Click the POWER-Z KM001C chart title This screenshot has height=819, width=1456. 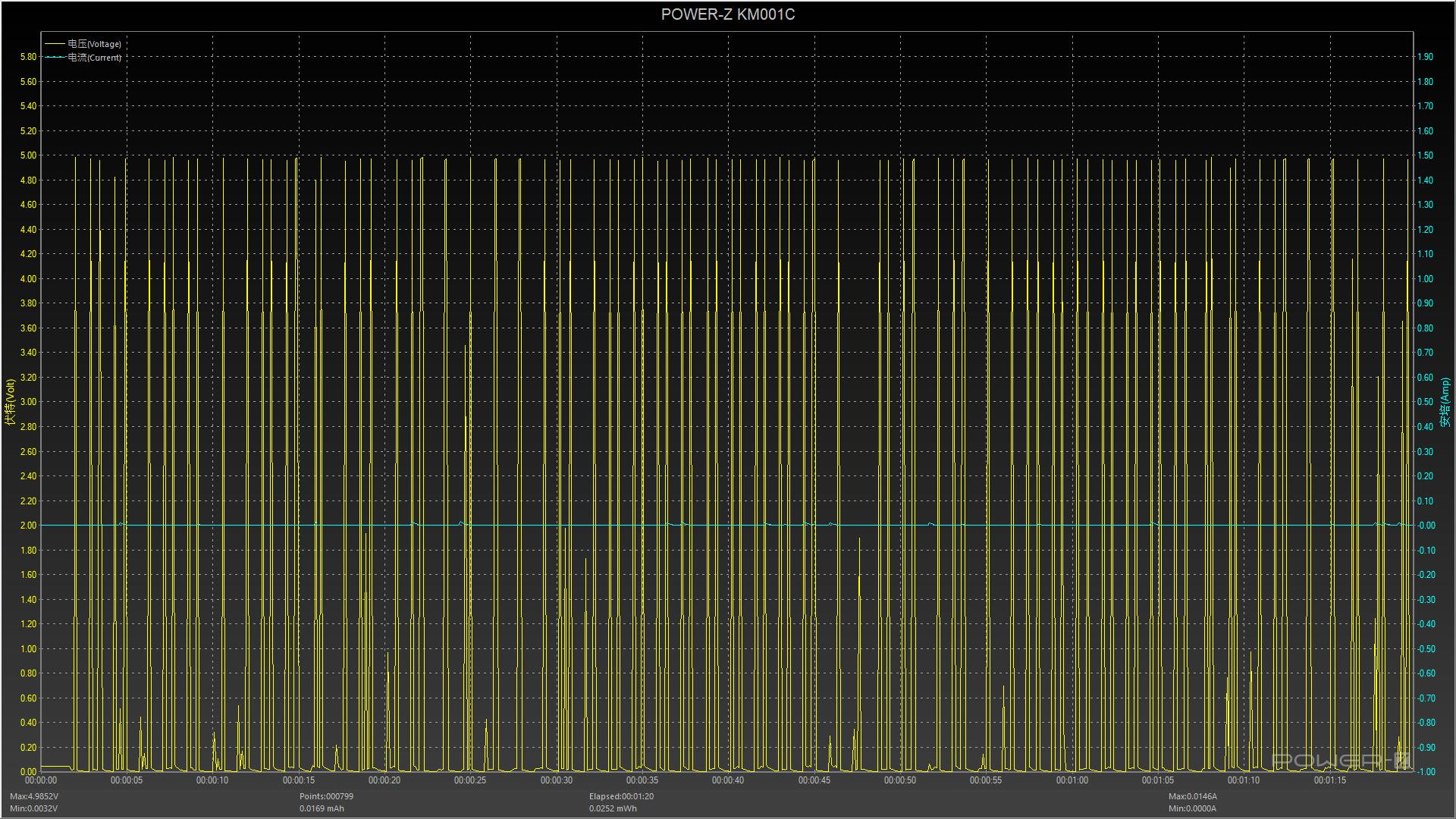tap(727, 14)
